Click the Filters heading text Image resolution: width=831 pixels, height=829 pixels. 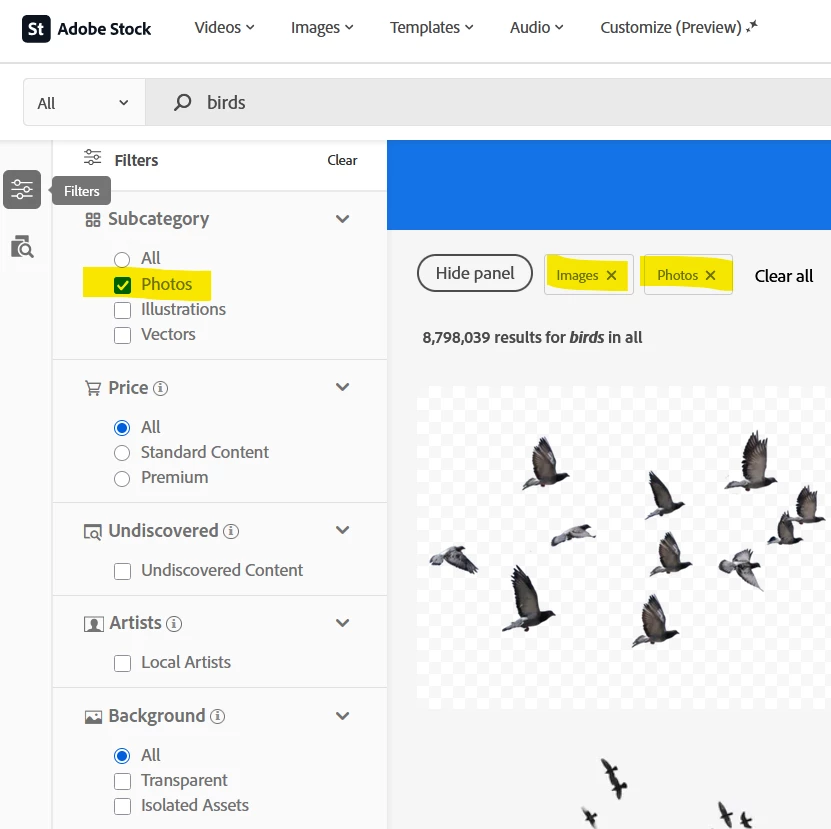pyautogui.click(x=136, y=160)
